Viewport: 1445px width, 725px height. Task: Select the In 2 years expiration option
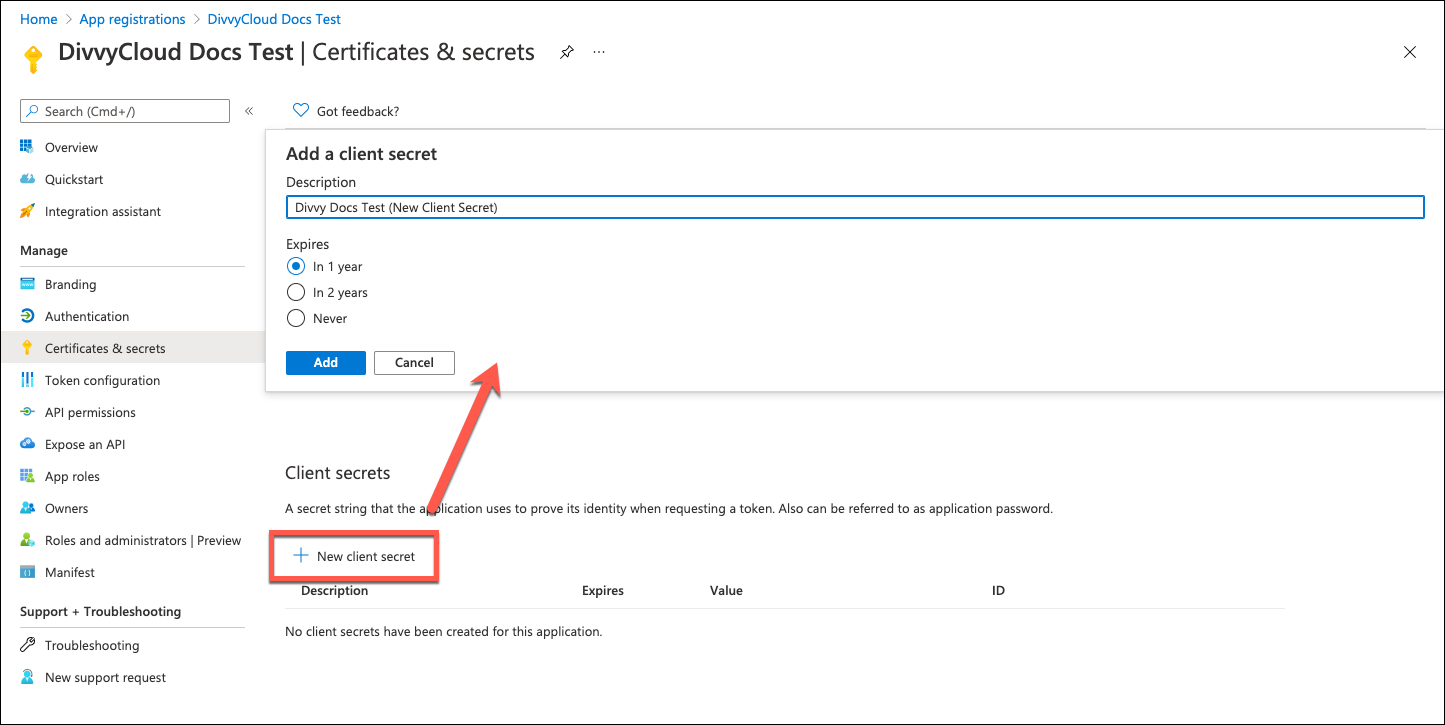point(295,292)
